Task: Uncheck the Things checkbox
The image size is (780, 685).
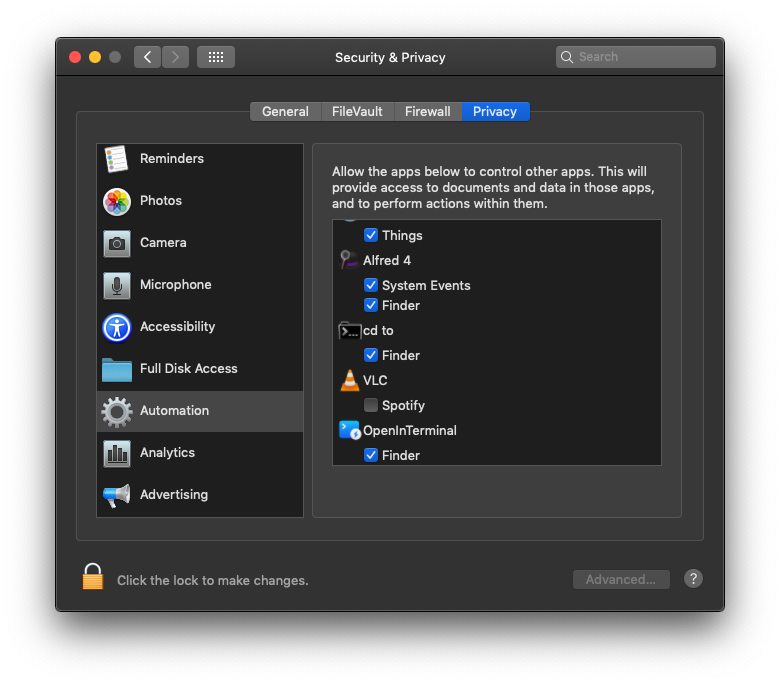Action: tap(371, 235)
